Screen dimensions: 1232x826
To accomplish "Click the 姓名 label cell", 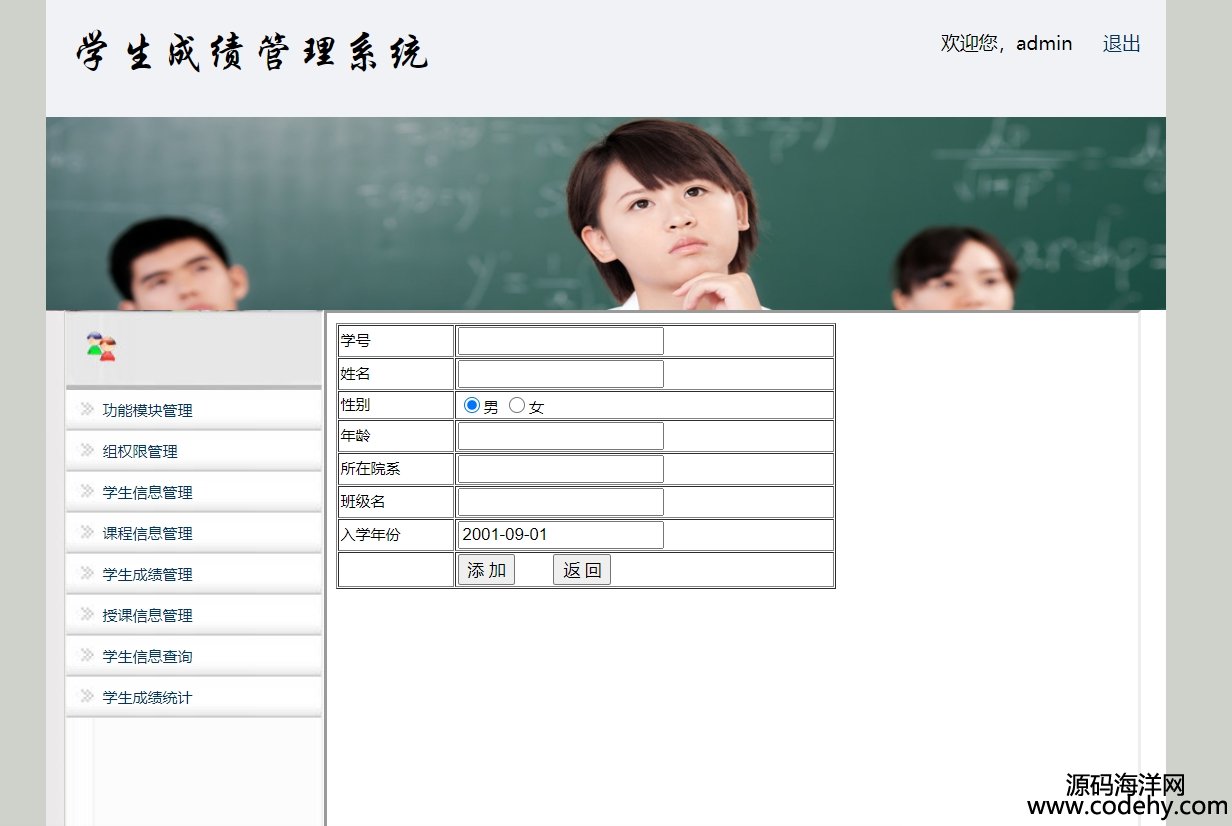I will [396, 374].
